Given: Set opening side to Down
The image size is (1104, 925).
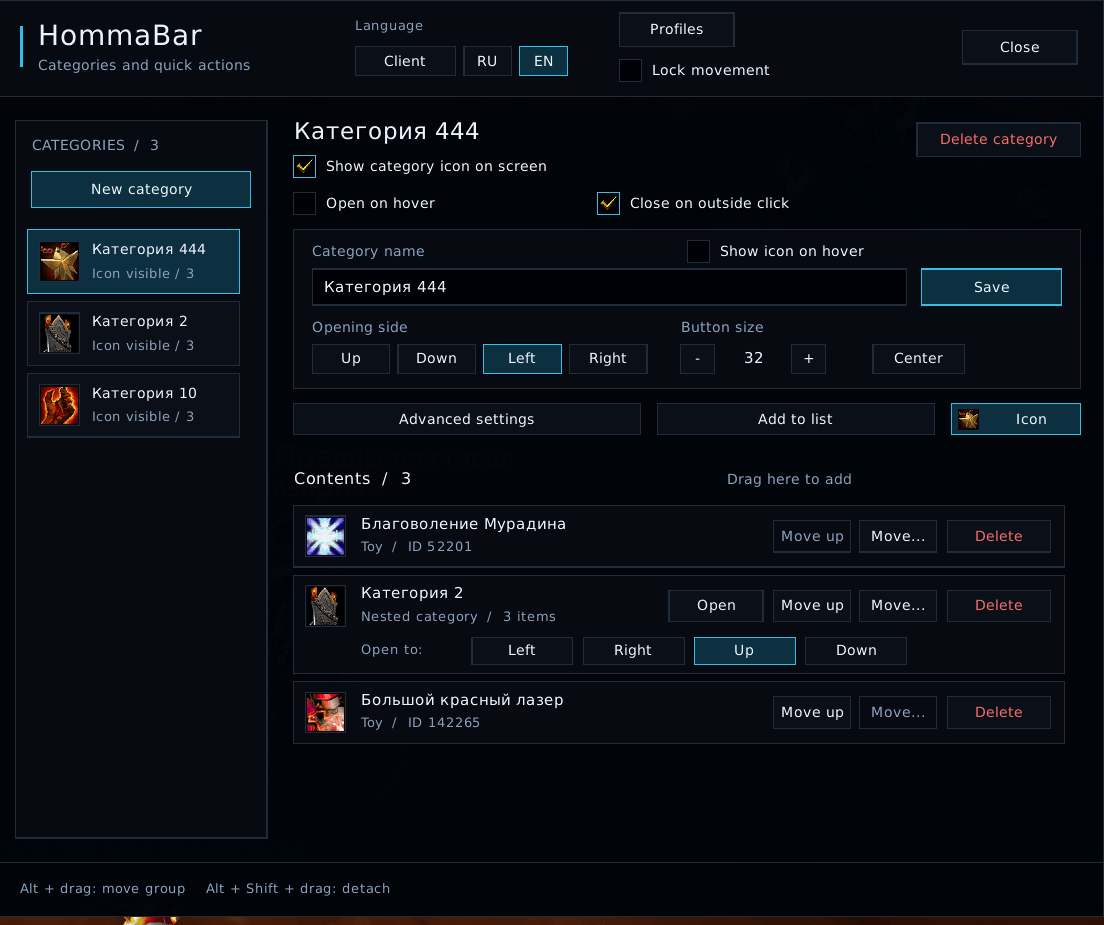Looking at the screenshot, I should (437, 358).
